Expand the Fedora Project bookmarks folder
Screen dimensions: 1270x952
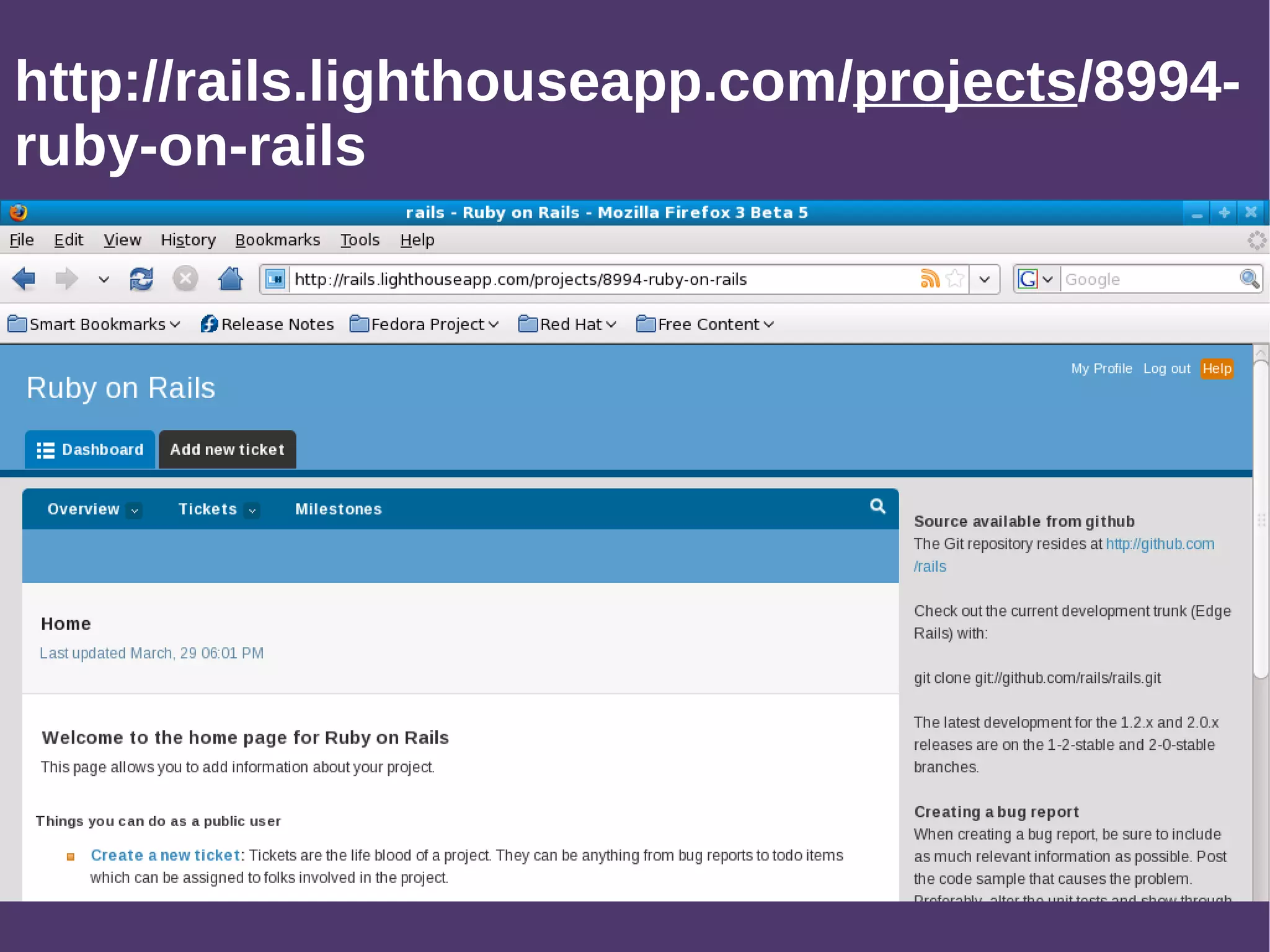click(x=424, y=324)
